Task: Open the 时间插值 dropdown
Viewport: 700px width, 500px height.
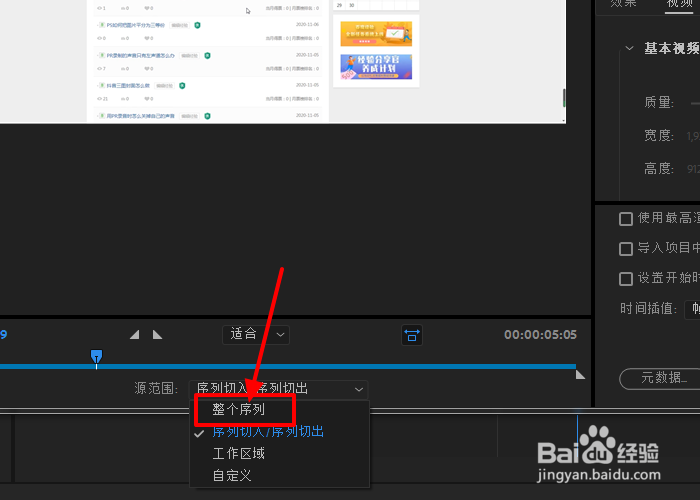Action: pos(692,309)
